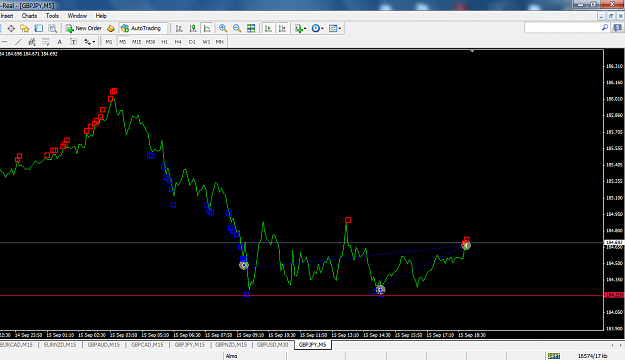Click the search magnifier icon

pyautogui.click(x=605, y=28)
